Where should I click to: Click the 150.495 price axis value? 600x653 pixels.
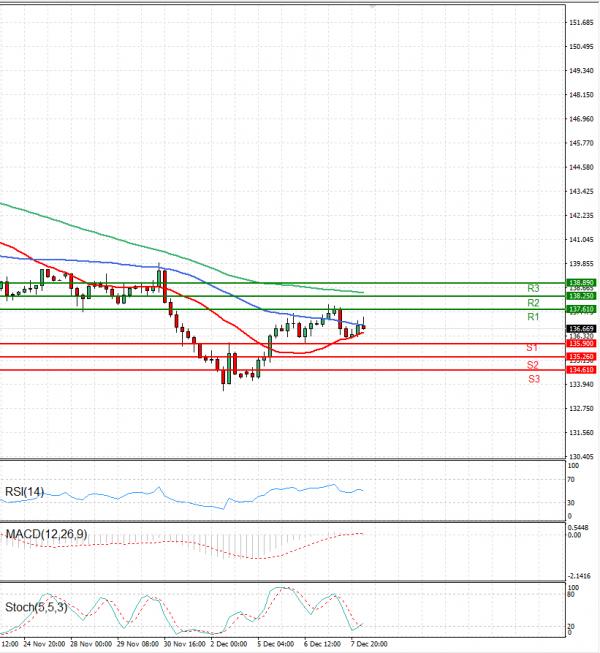coord(581,47)
